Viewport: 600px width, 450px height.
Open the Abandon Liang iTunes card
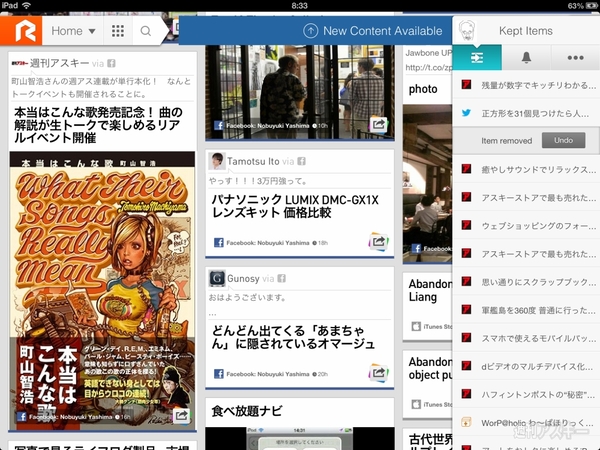427,306
